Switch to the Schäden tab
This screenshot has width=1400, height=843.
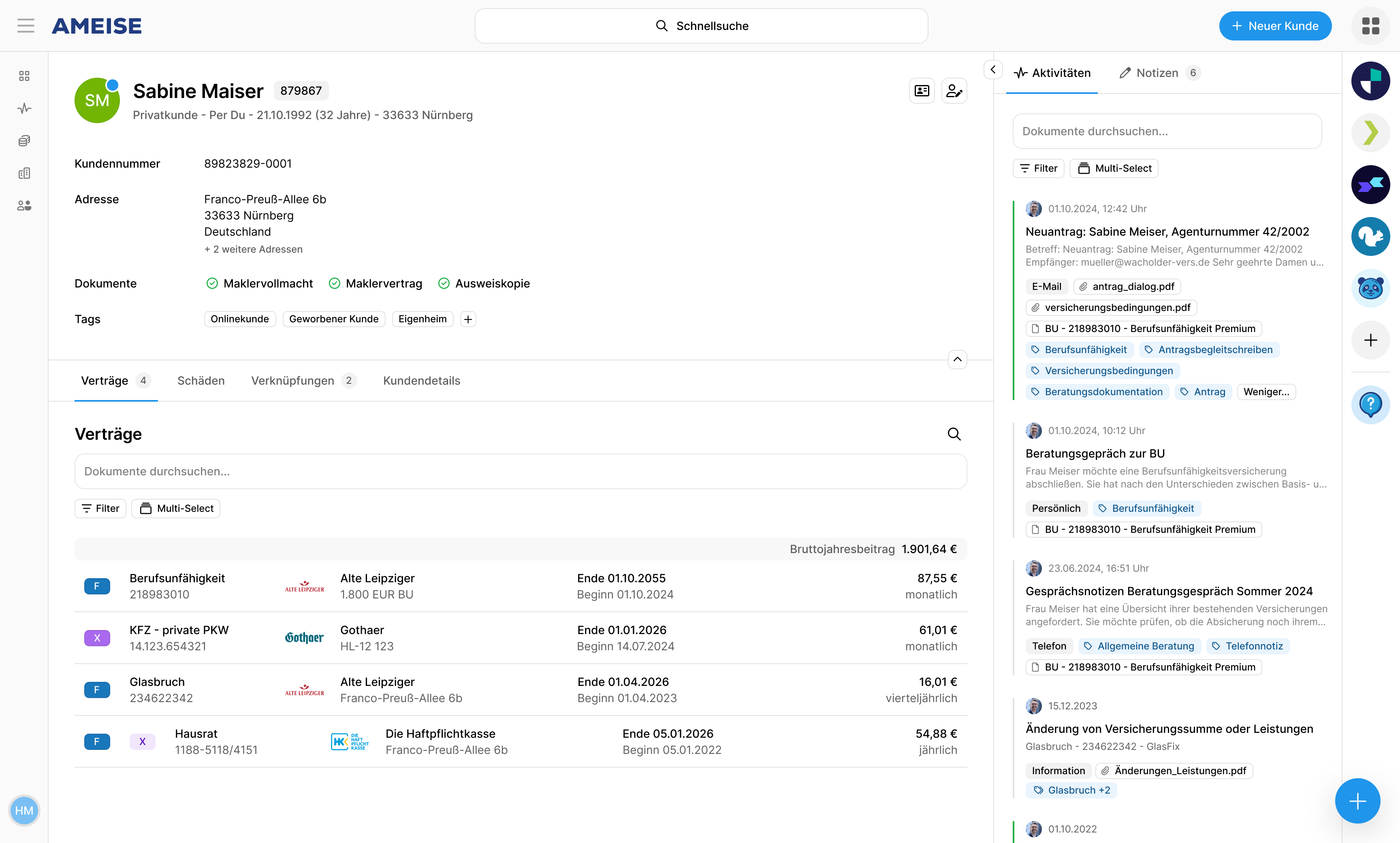pos(201,381)
